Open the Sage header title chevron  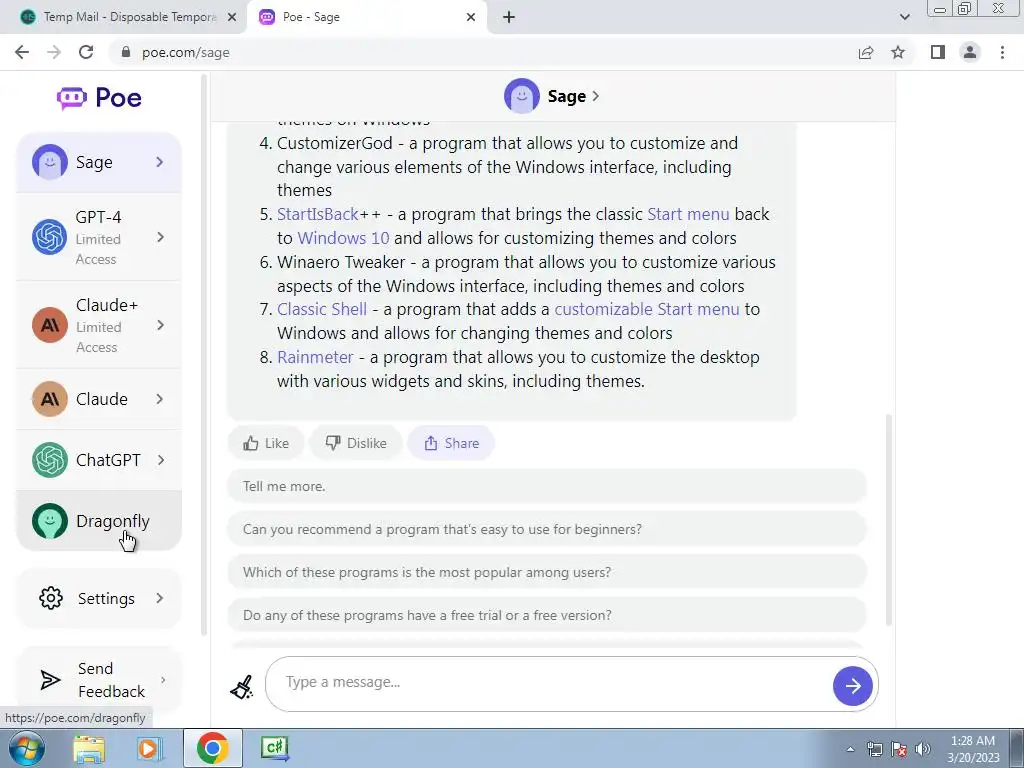(x=595, y=96)
